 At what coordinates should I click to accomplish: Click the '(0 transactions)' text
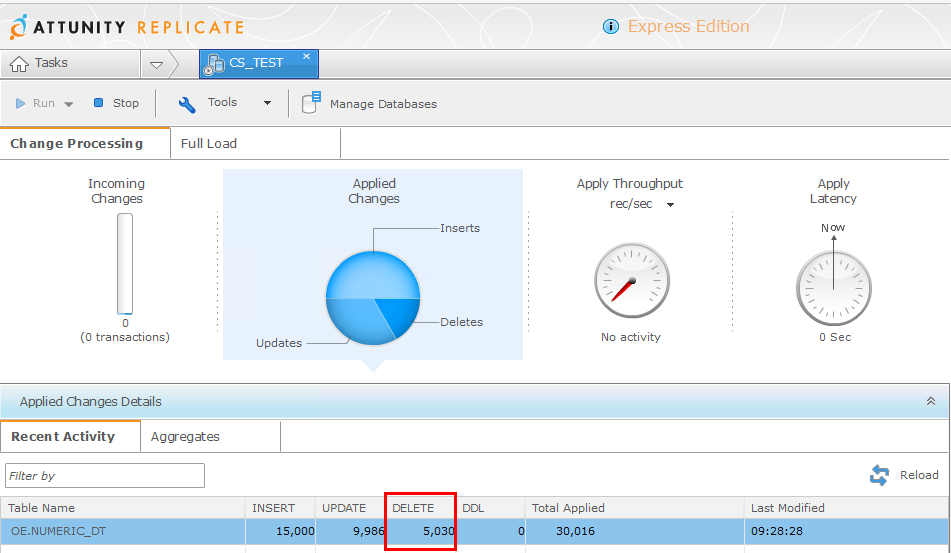click(x=125, y=337)
